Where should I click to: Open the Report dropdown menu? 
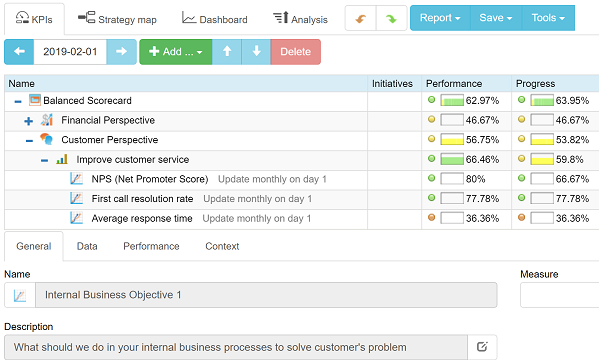(x=440, y=18)
